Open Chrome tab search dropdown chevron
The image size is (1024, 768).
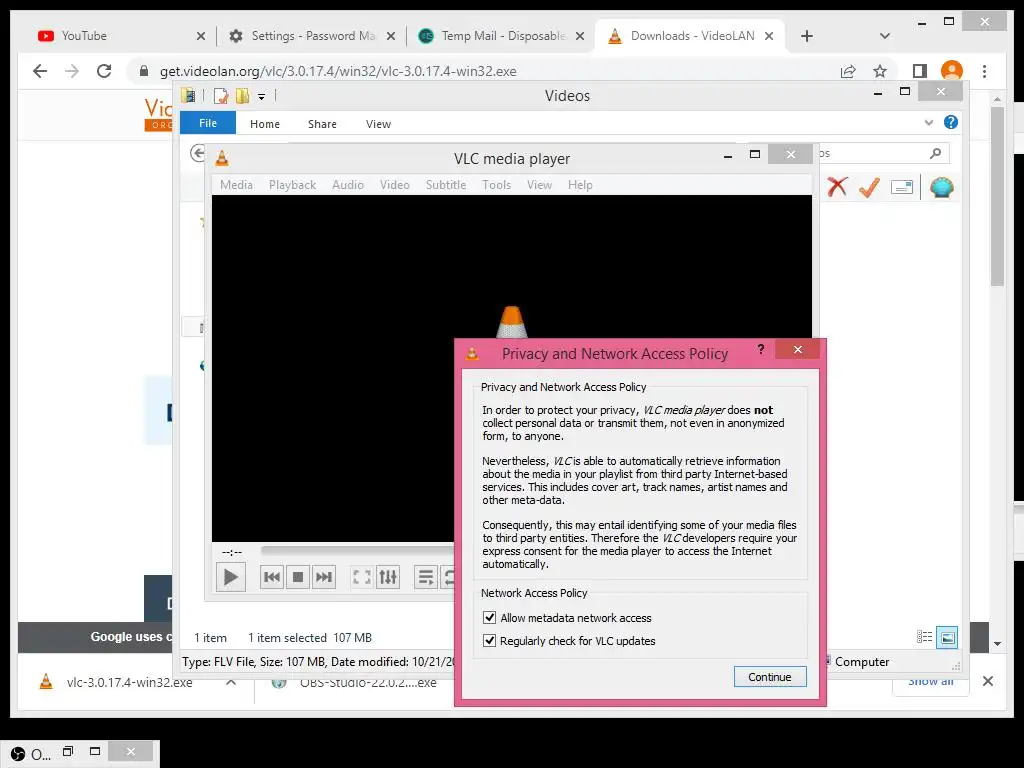click(885, 36)
